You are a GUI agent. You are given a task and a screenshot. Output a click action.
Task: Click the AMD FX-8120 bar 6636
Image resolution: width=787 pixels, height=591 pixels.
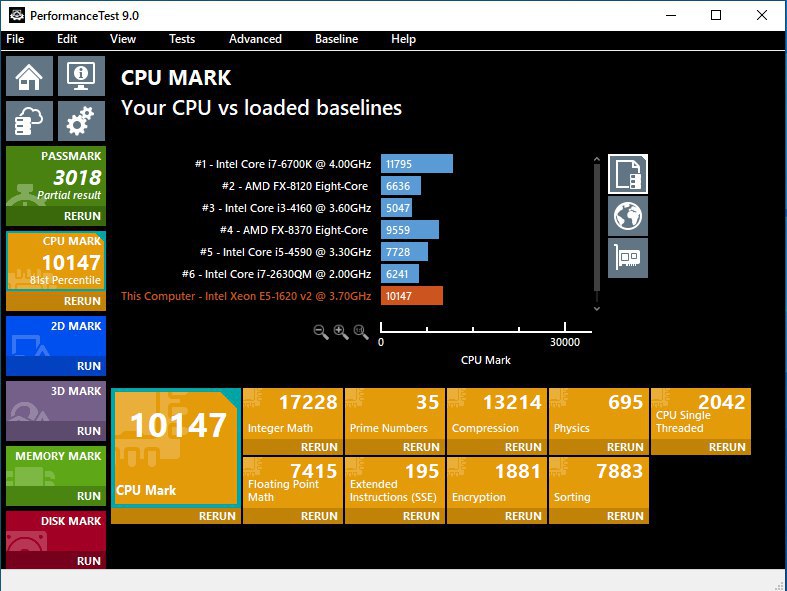point(401,186)
